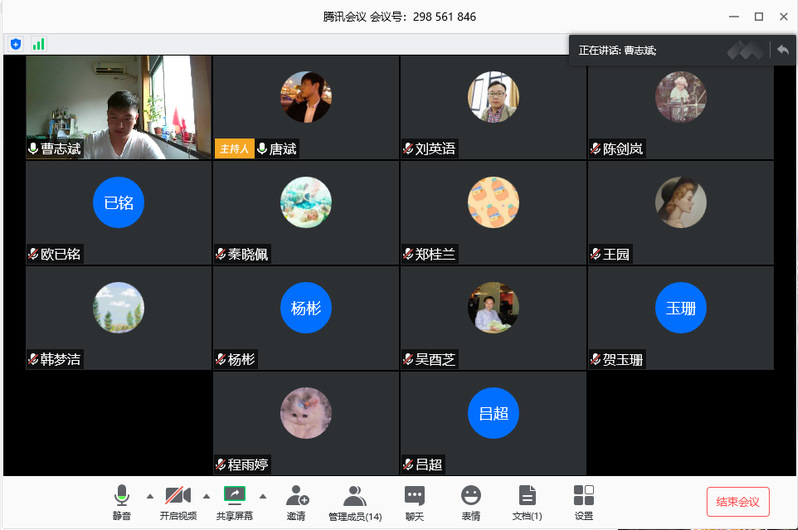Open the 设置 settings
The width and height of the screenshot is (798, 530).
584,496
